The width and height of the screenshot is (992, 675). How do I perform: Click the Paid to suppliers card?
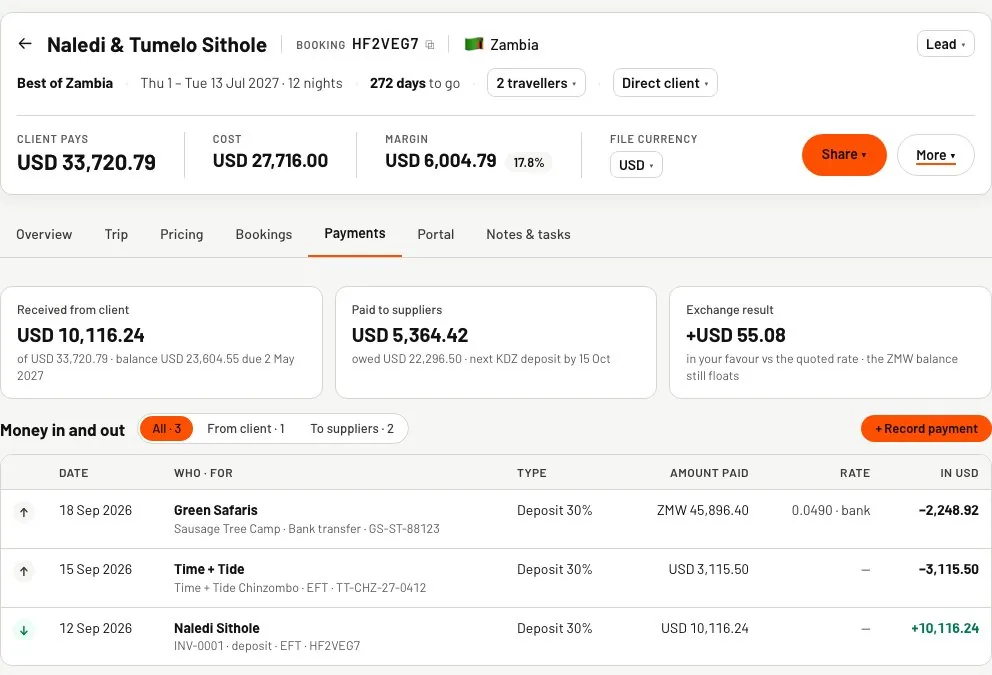tap(496, 342)
